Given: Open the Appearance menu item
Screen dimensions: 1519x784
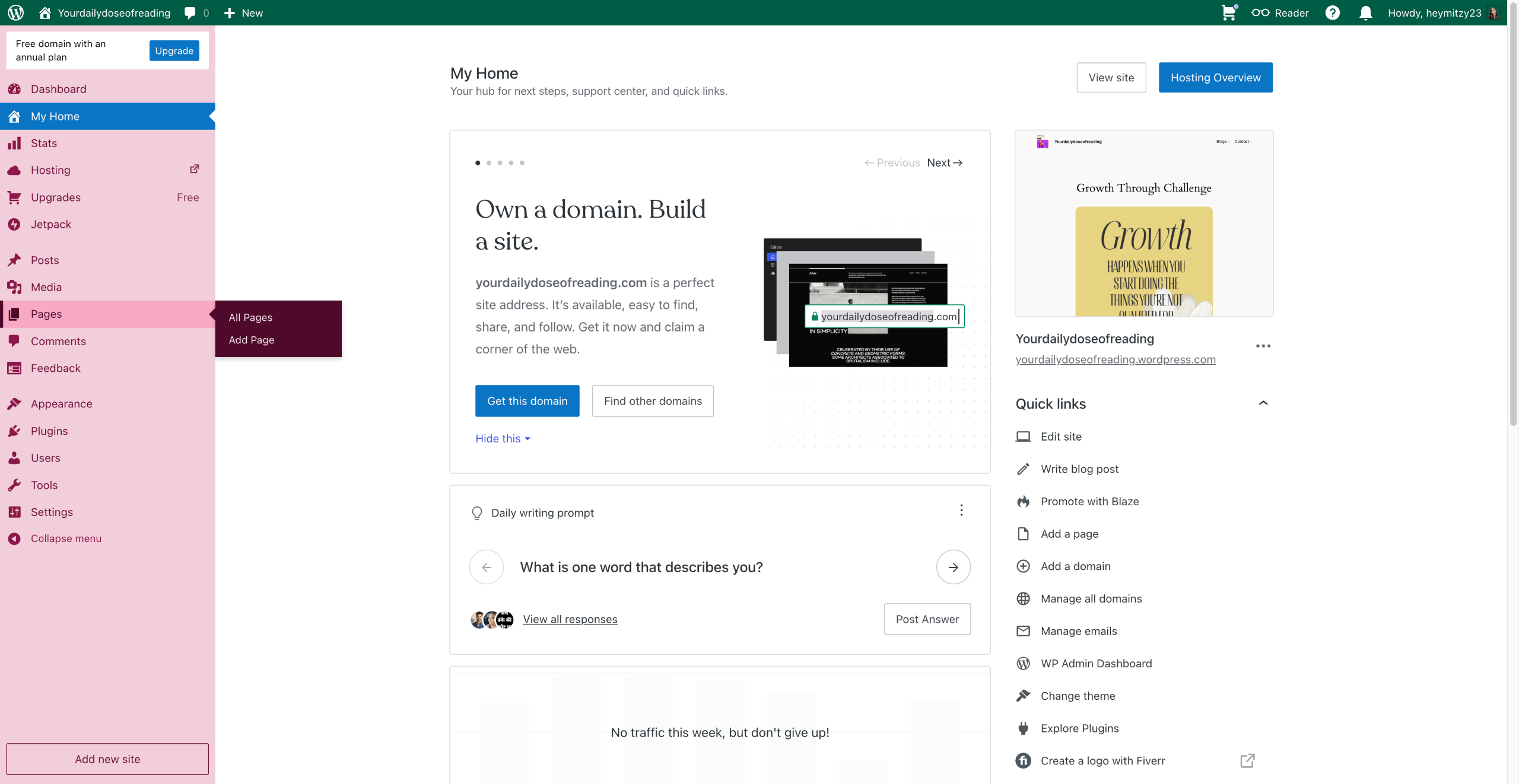Looking at the screenshot, I should tap(61, 404).
